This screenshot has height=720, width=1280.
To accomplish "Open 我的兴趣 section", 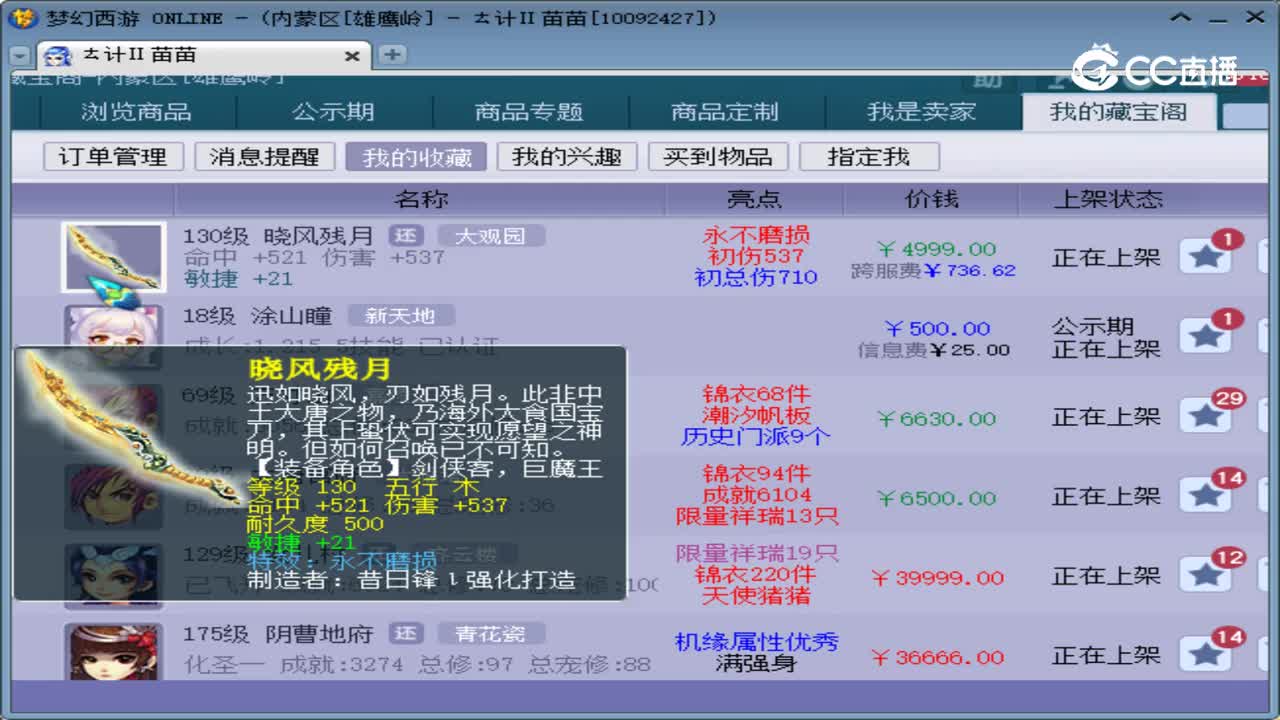I will click(567, 157).
